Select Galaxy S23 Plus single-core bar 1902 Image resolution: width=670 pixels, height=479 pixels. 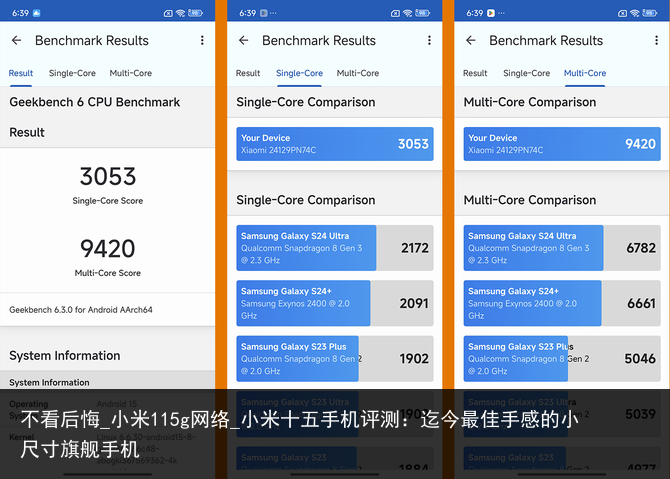point(335,359)
